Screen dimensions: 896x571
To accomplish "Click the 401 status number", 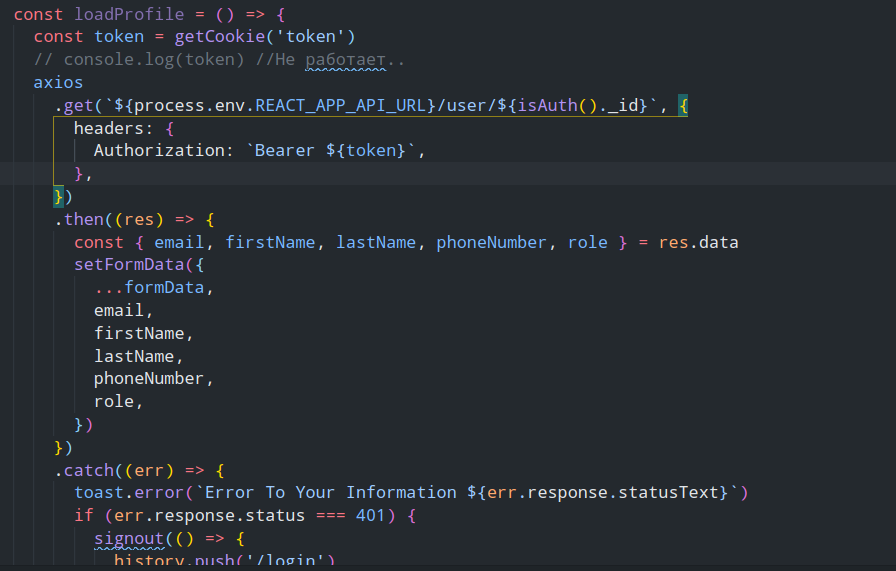I will (370, 516).
